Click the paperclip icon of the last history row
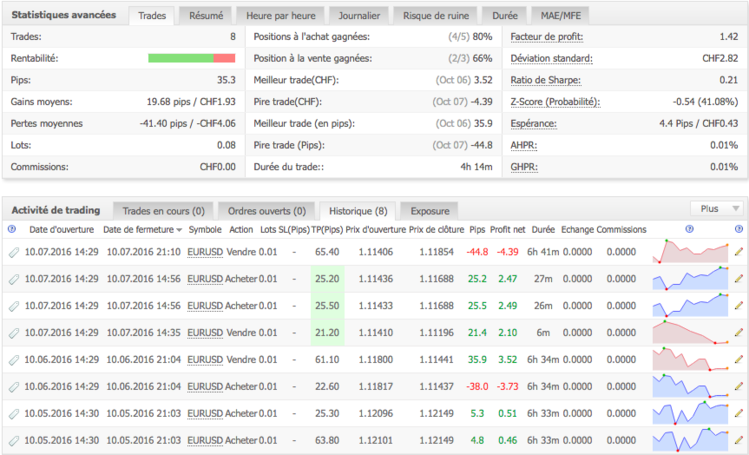 point(14,439)
